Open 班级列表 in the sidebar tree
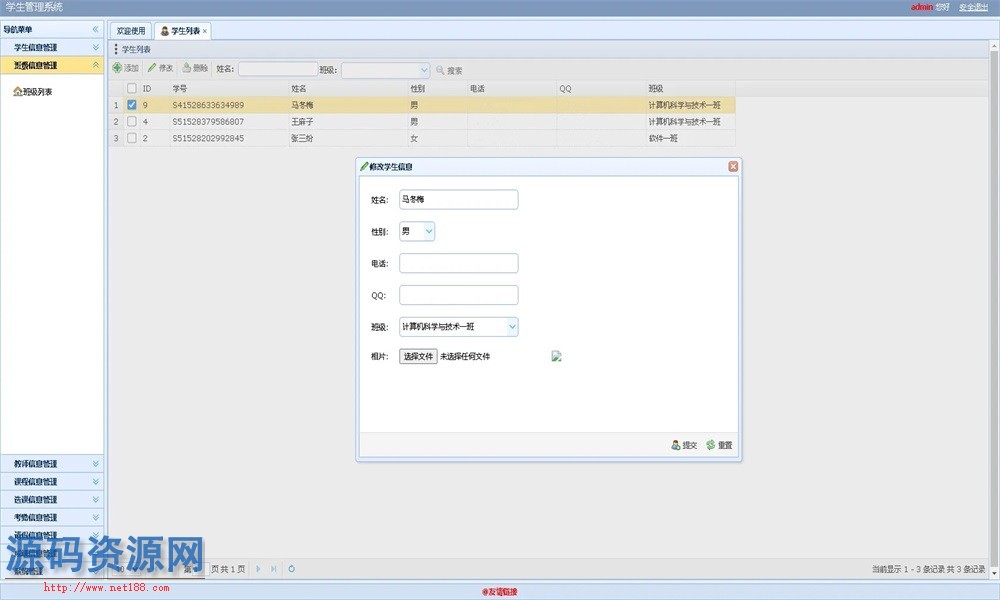This screenshot has width=1000, height=600. 38,92
